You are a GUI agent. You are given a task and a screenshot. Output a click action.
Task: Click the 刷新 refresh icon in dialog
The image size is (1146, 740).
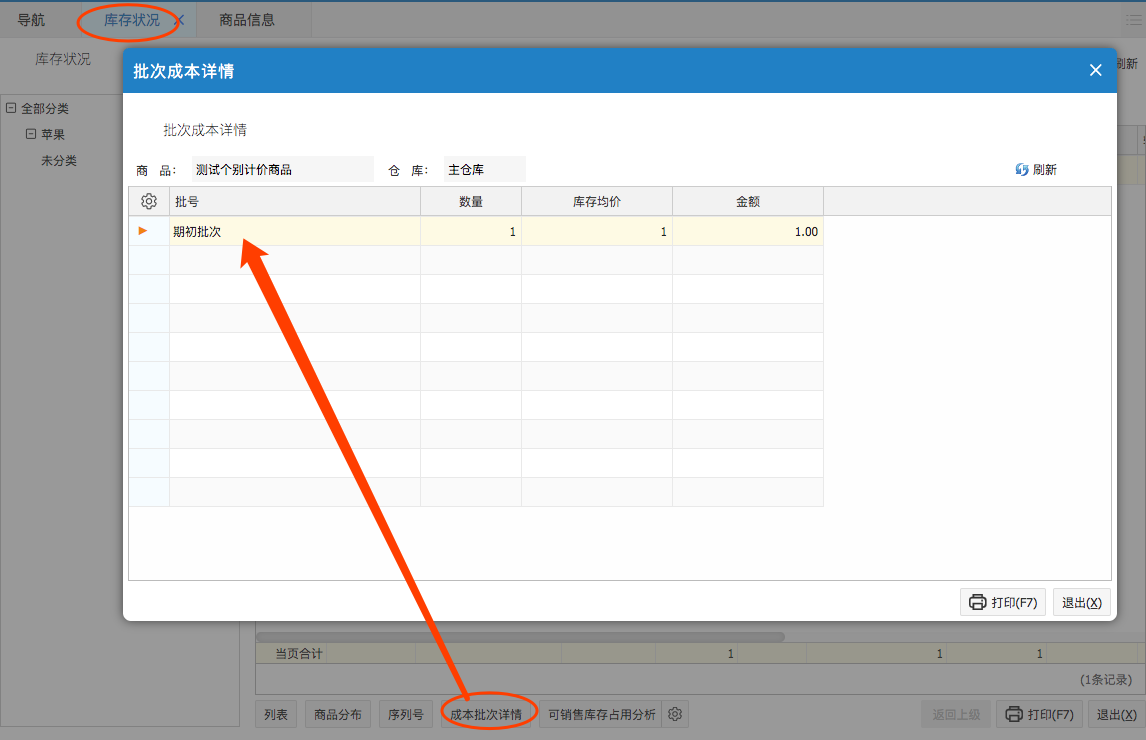click(x=1022, y=170)
